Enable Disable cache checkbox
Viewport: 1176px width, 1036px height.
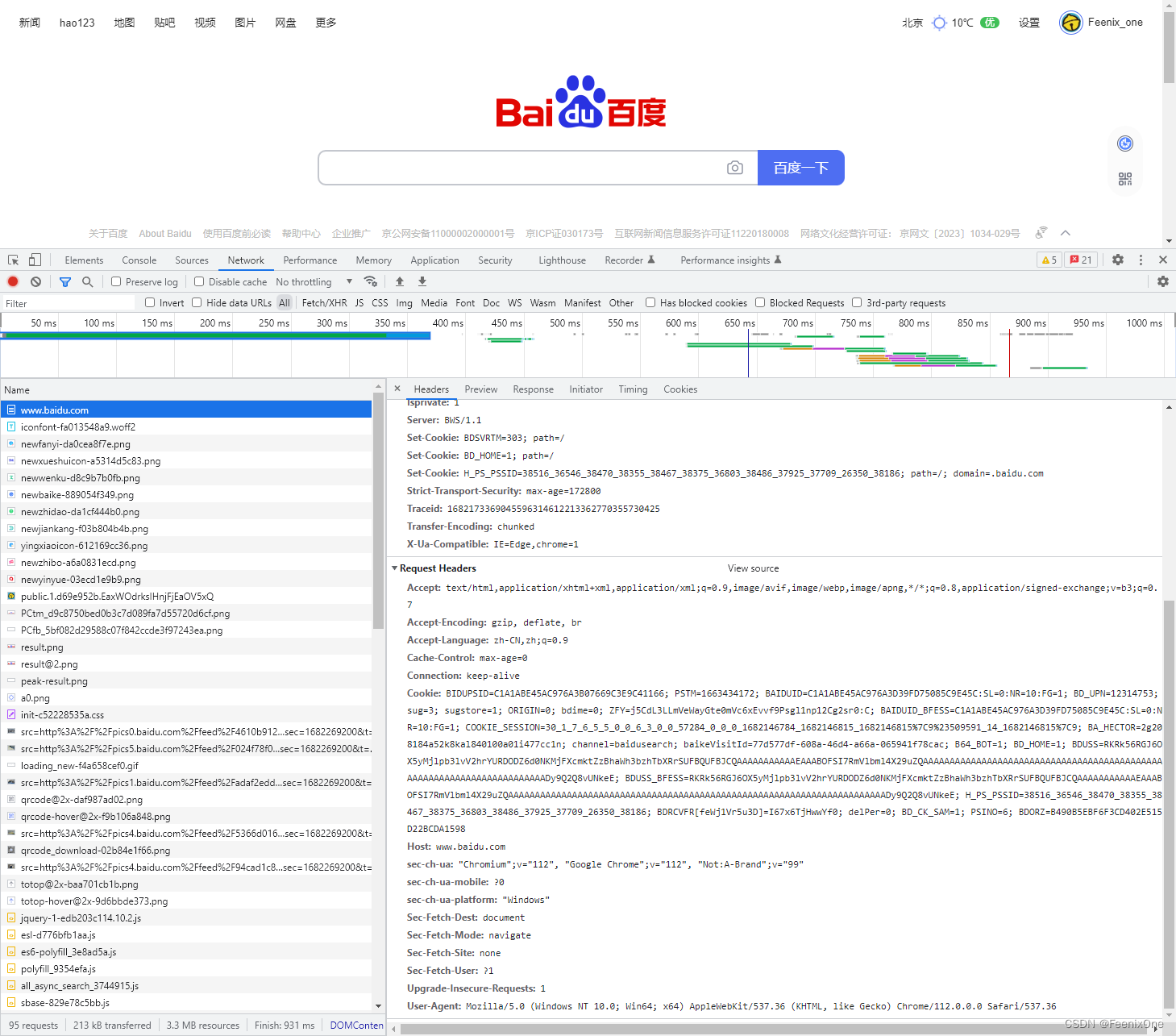coord(199,281)
